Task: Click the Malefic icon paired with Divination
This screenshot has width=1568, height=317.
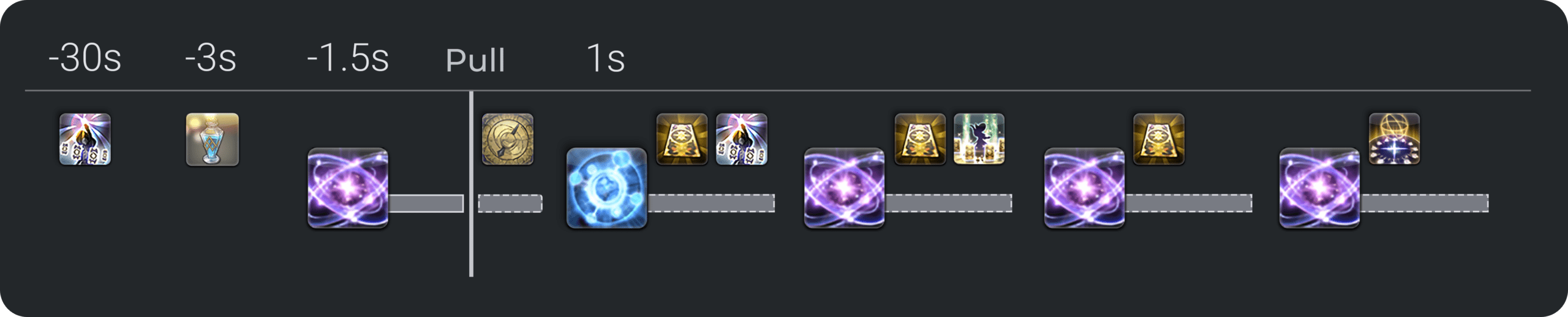Action: [1320, 188]
